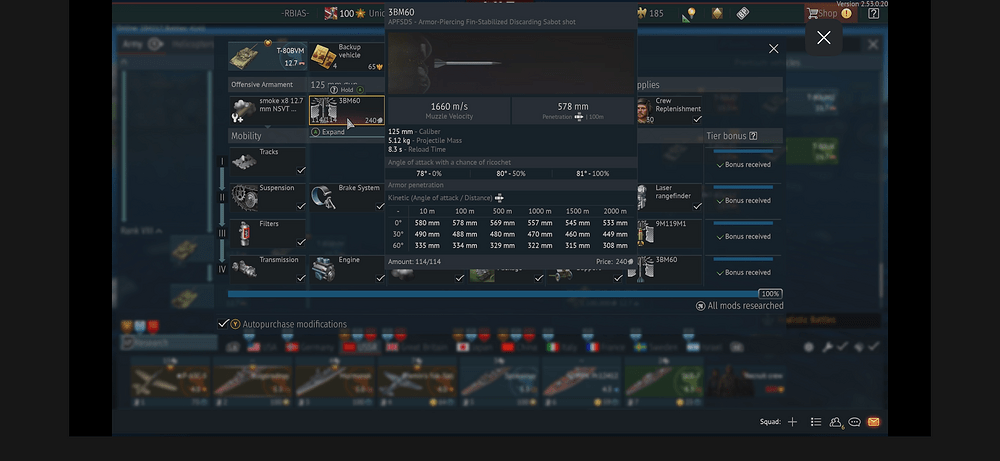Open the smoke x8 12.7 mm NSVT selector
Image resolution: width=1000 pixels, height=461 pixels.
pyautogui.click(x=246, y=110)
